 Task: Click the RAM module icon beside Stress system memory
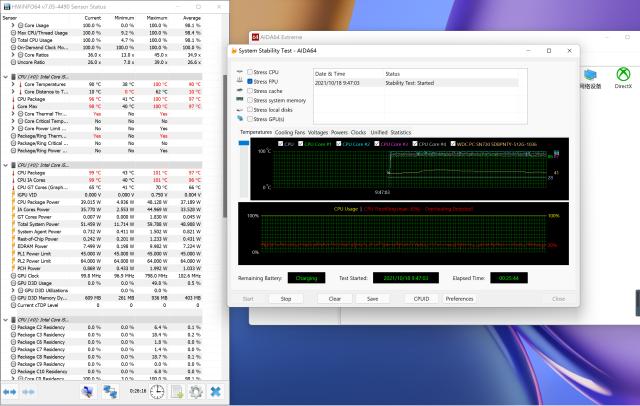(x=240, y=100)
